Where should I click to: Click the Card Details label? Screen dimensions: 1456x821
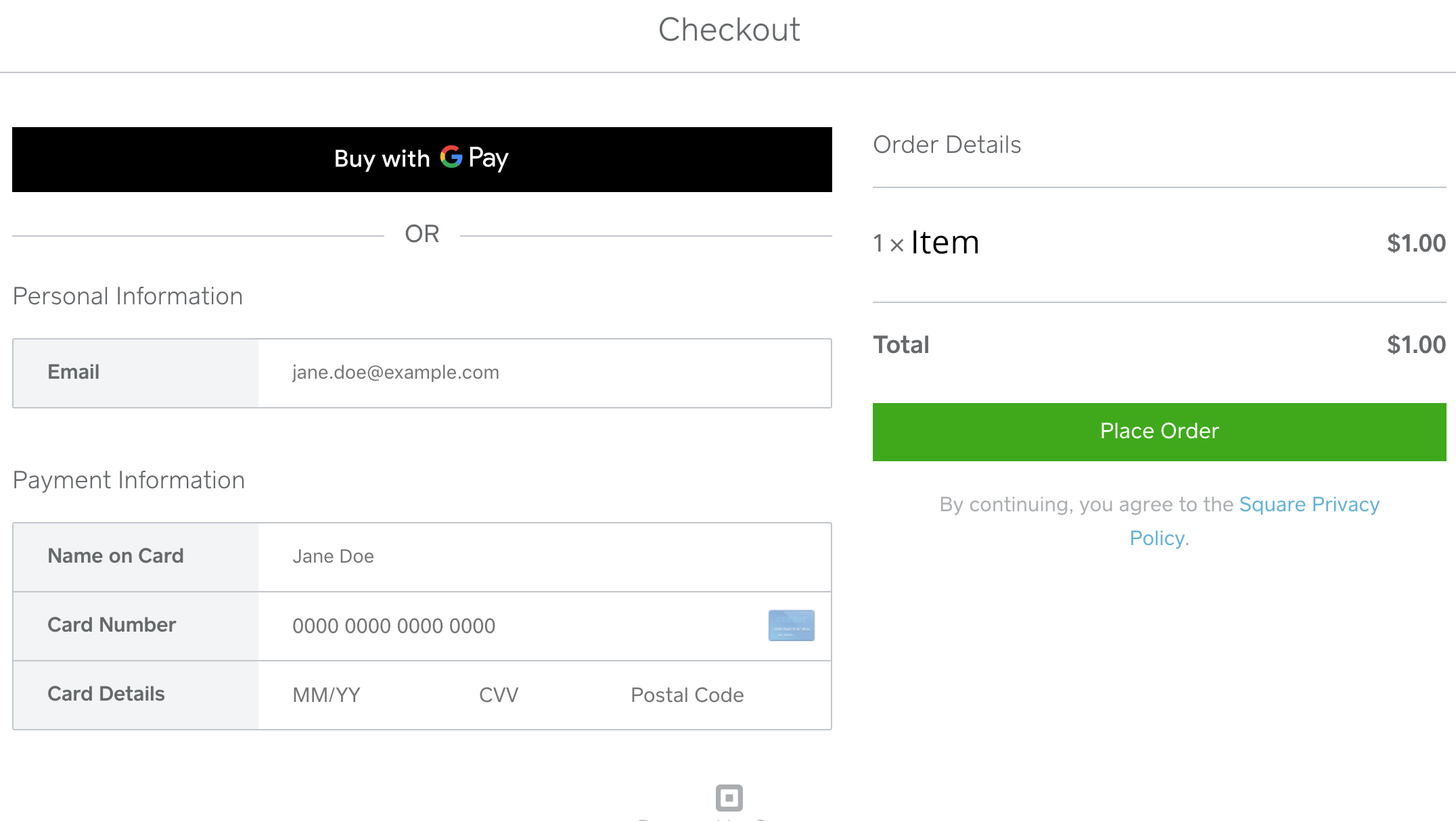pyautogui.click(x=106, y=694)
